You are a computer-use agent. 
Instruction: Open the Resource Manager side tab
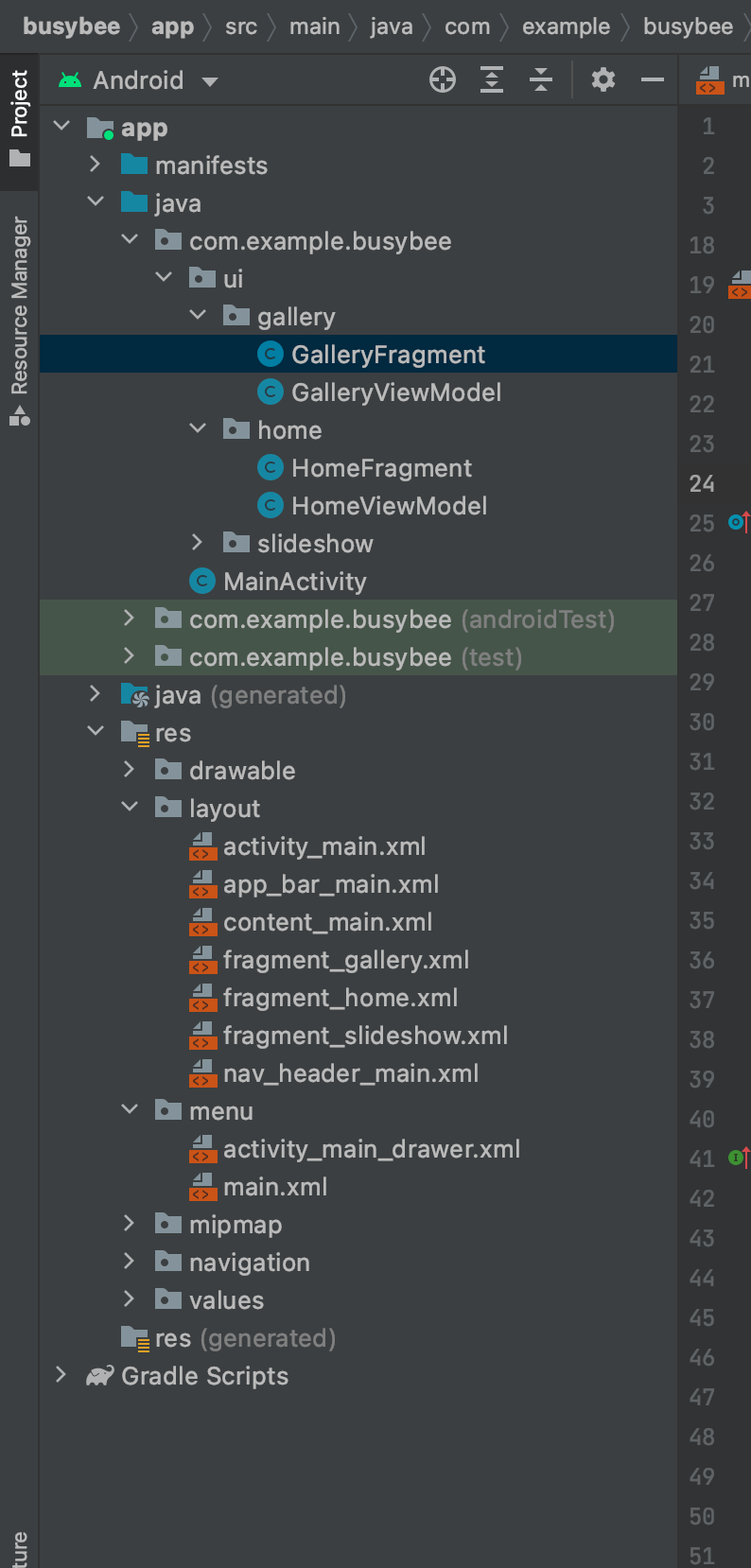(x=19, y=320)
